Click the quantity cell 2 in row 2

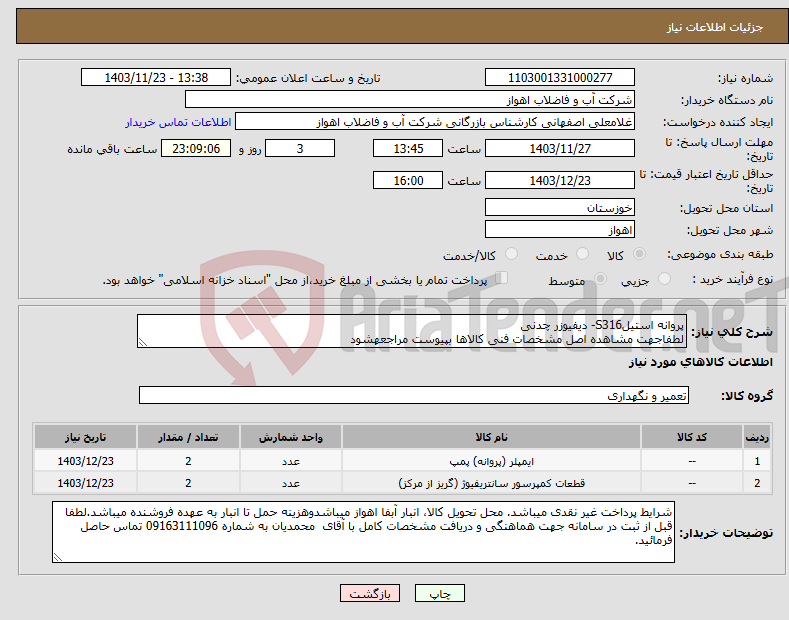[188, 483]
